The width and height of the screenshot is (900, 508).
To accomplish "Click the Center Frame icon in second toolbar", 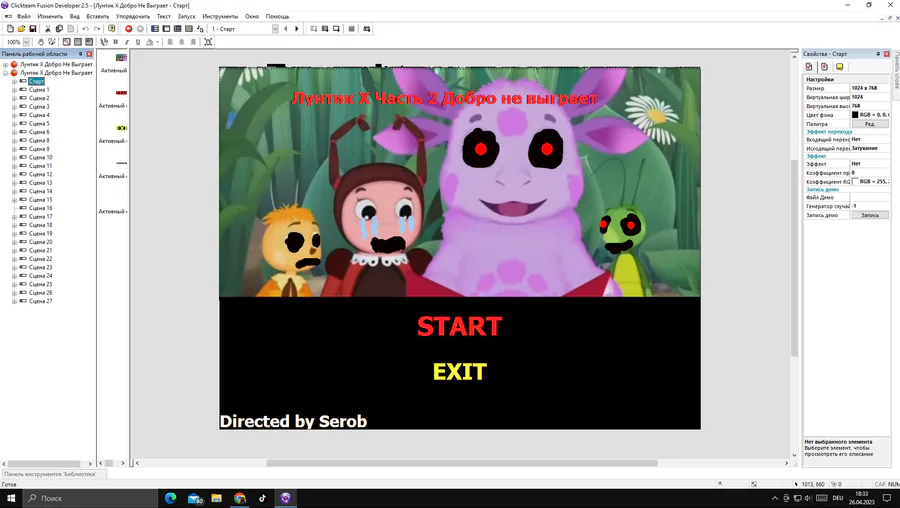I will click(208, 42).
